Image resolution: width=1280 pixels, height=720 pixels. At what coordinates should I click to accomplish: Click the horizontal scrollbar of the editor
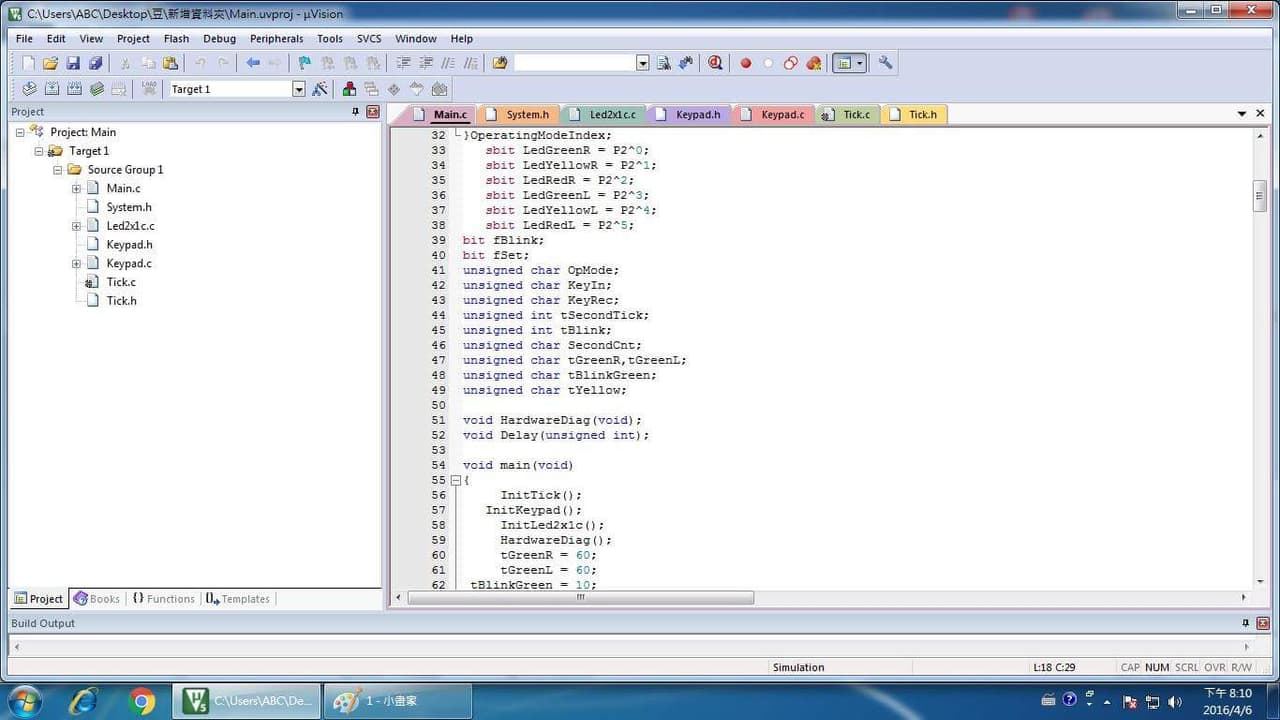click(580, 598)
